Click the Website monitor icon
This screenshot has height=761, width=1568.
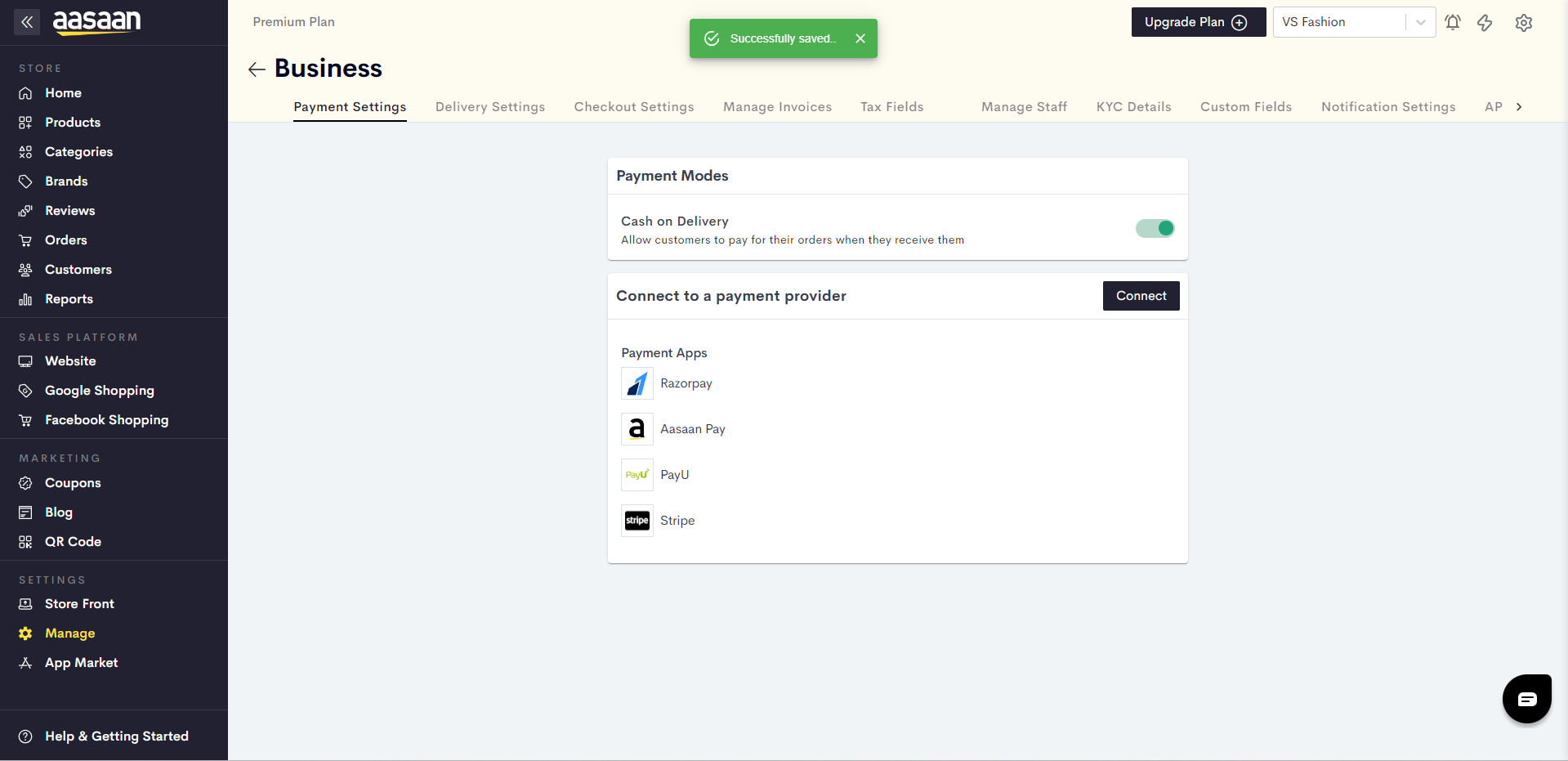pos(25,361)
